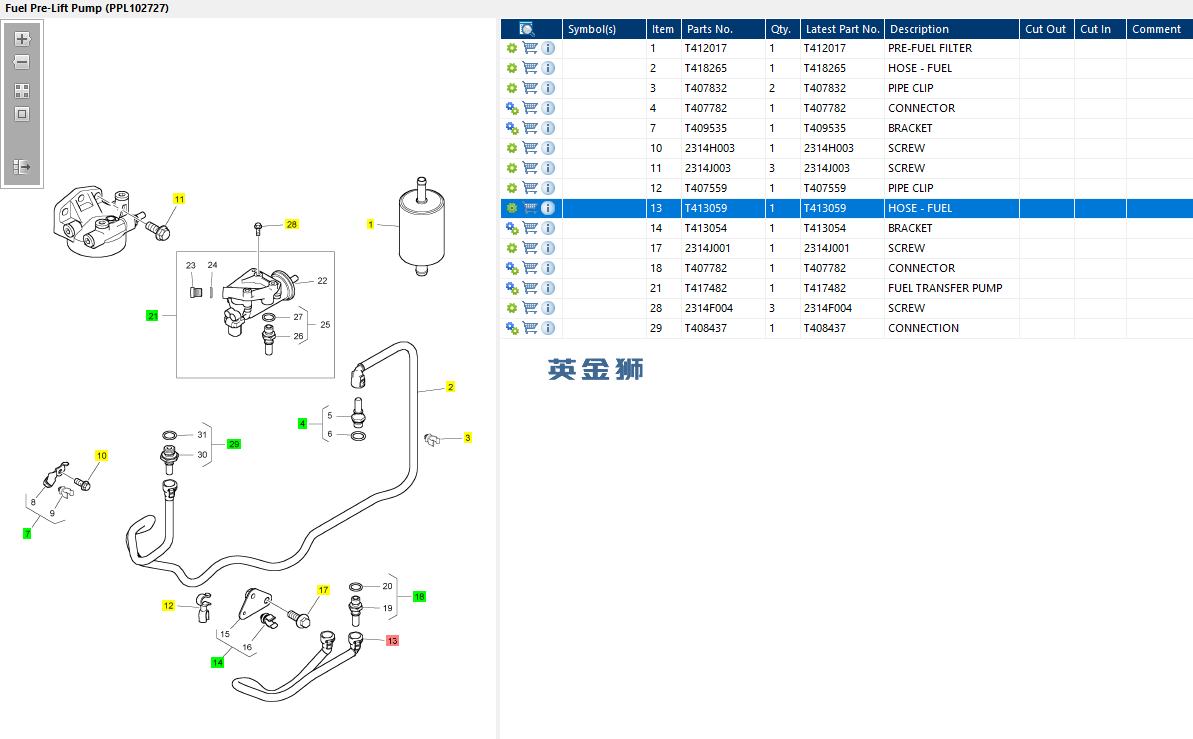Sort table by Item column header
This screenshot has height=739, width=1193.
pyautogui.click(x=663, y=29)
